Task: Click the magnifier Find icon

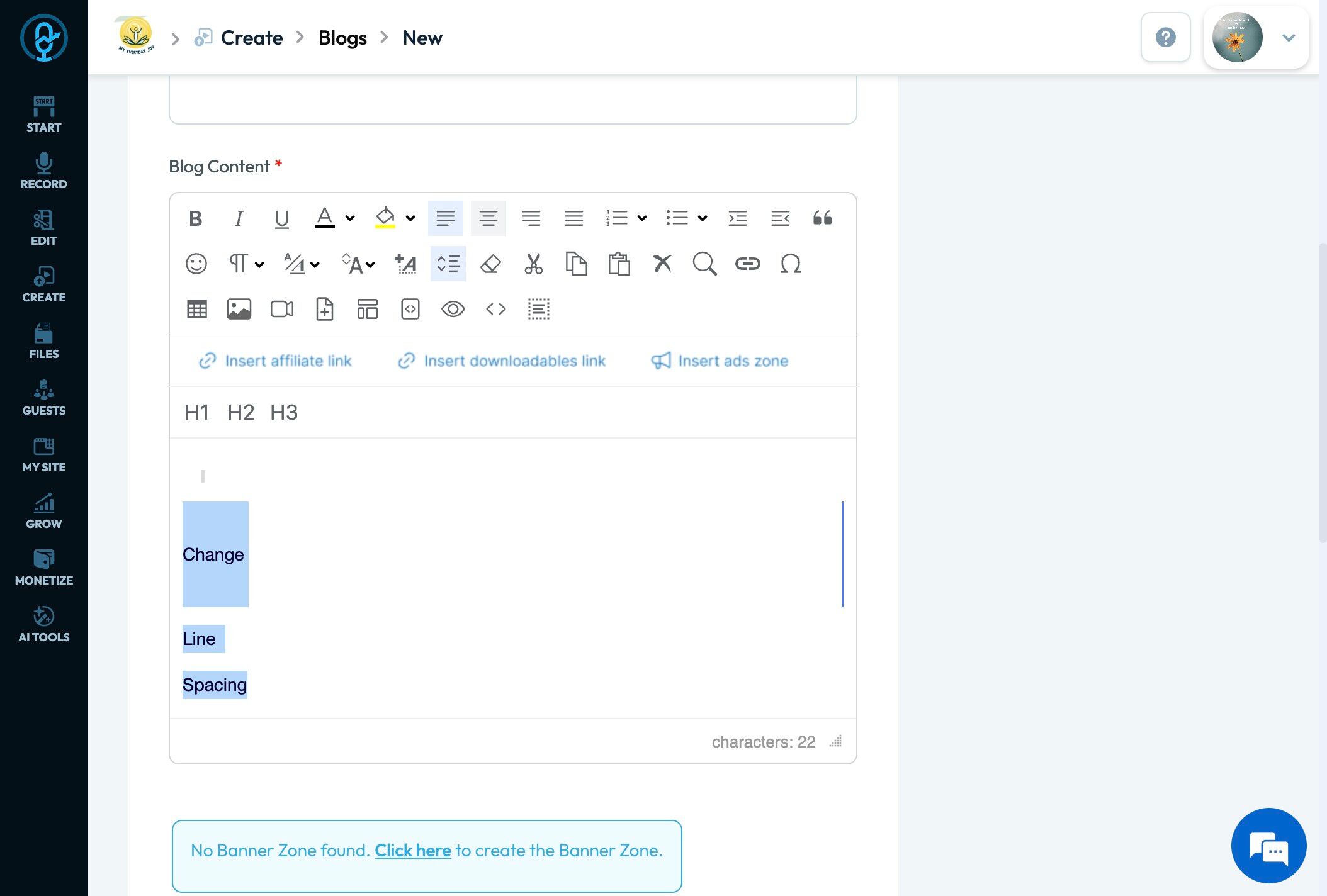Action: pyautogui.click(x=704, y=264)
